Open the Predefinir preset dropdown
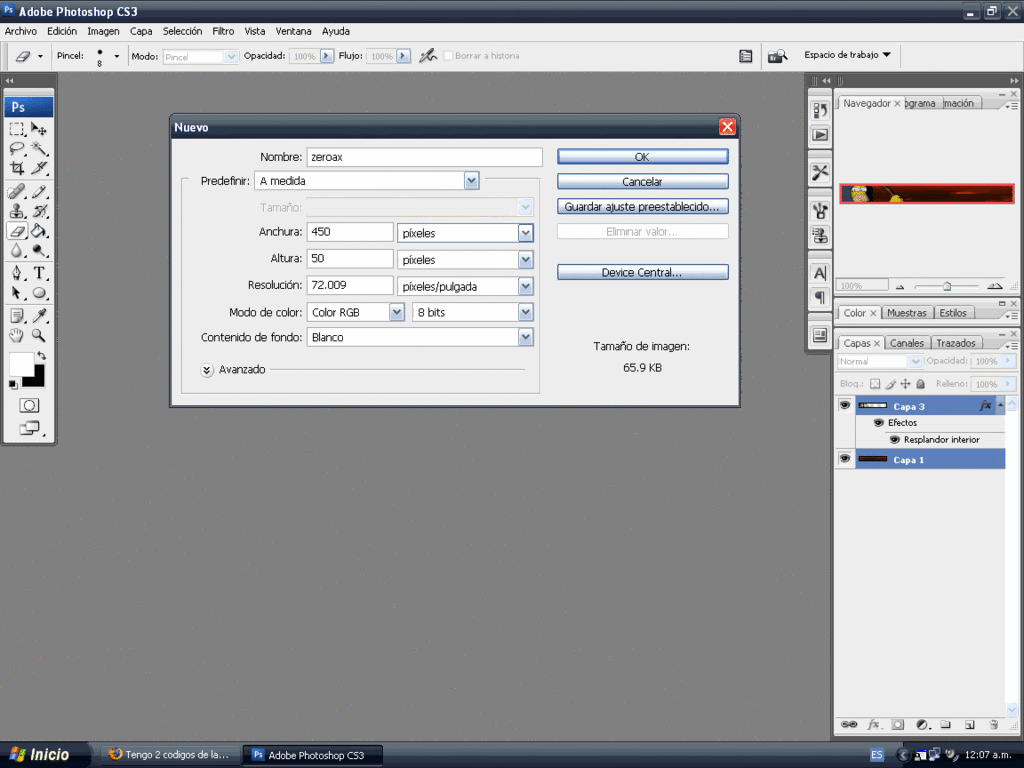This screenshot has width=1024, height=768. (471, 181)
